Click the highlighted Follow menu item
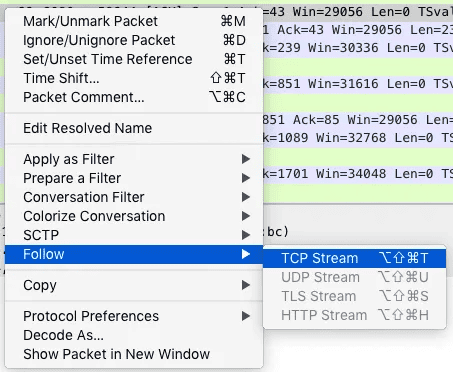Image resolution: width=453 pixels, height=372 pixels. (x=134, y=254)
